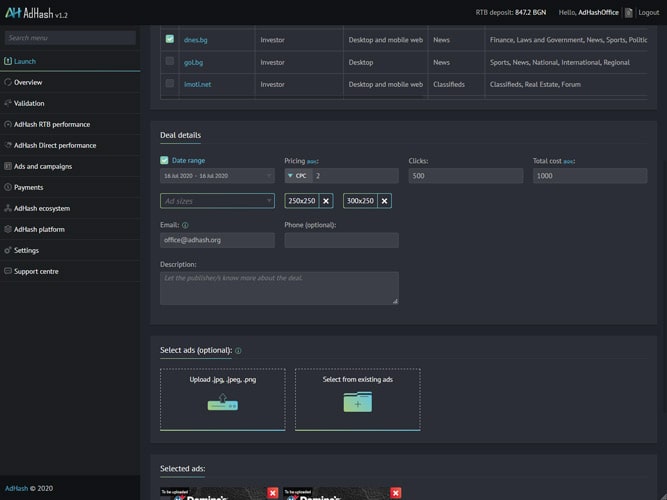Click the Logout door icon
This screenshot has width=667, height=500.
628,13
